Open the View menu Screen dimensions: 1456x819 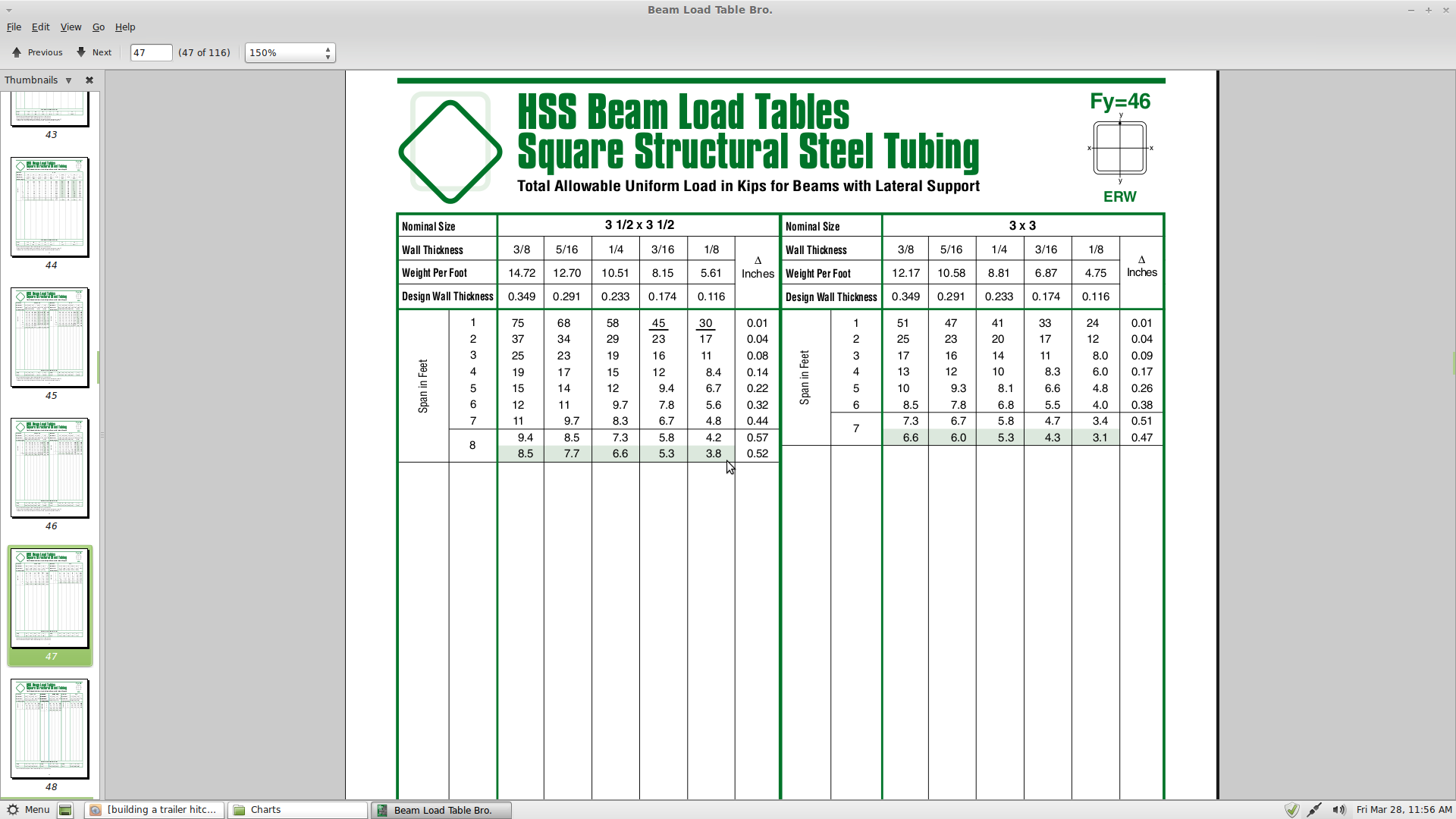pos(71,27)
